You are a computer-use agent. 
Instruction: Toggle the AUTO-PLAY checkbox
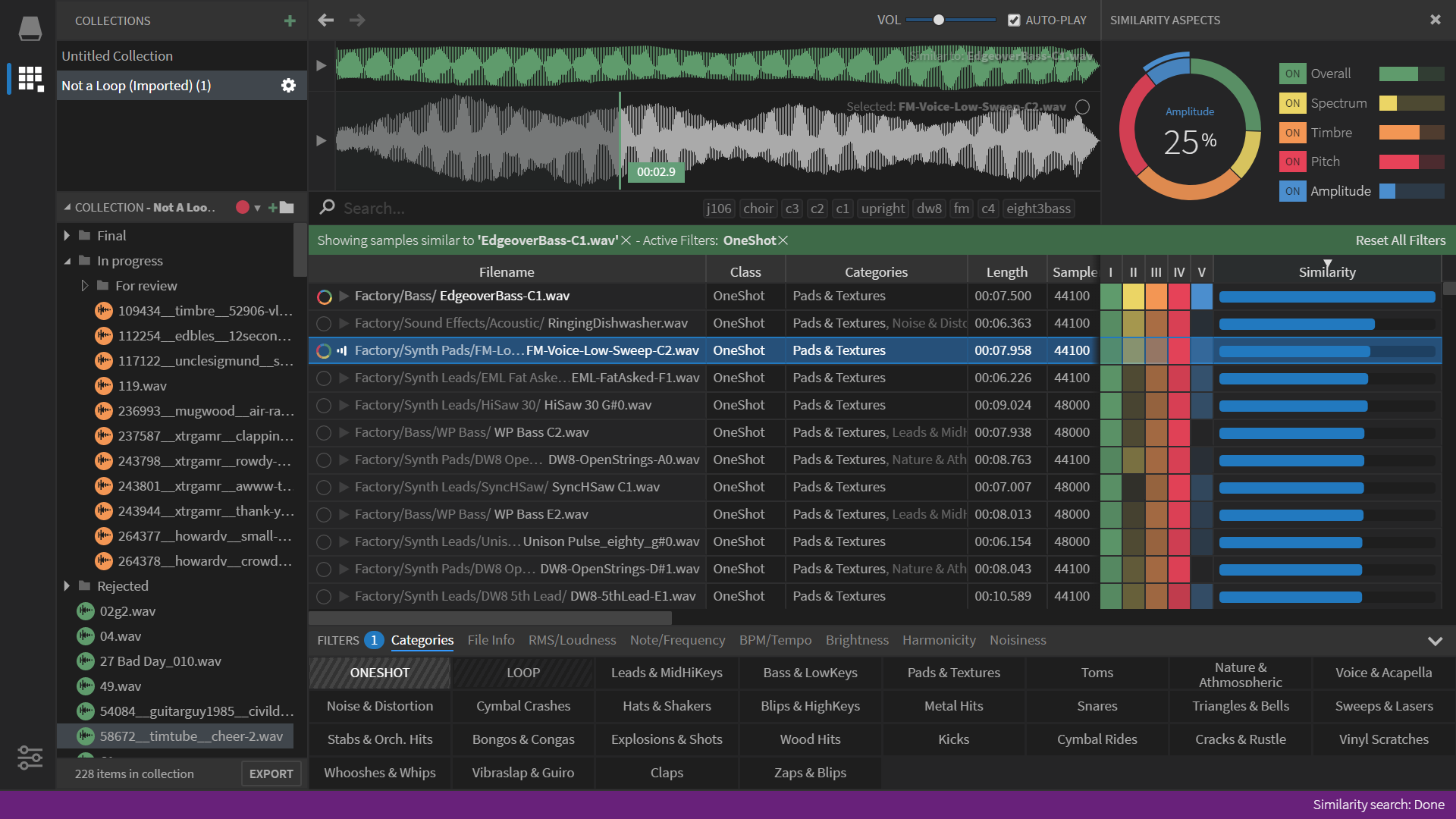coord(1014,20)
